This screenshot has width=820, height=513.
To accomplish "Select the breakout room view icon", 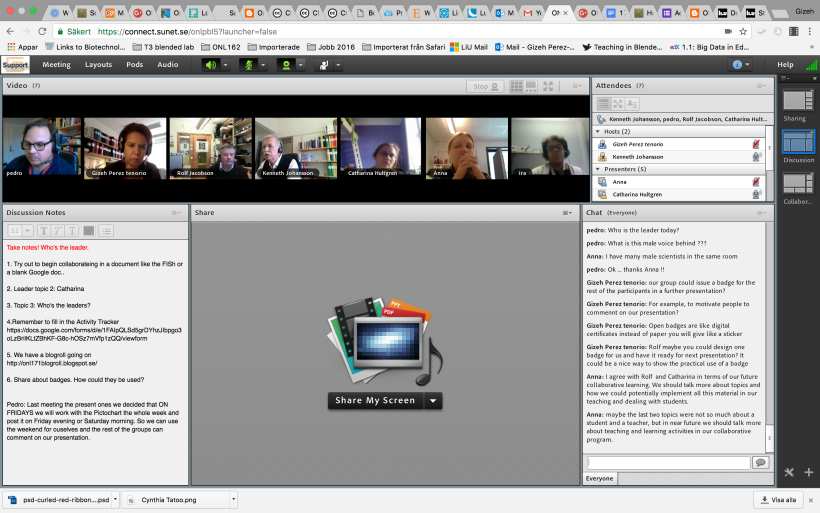I will 618,104.
